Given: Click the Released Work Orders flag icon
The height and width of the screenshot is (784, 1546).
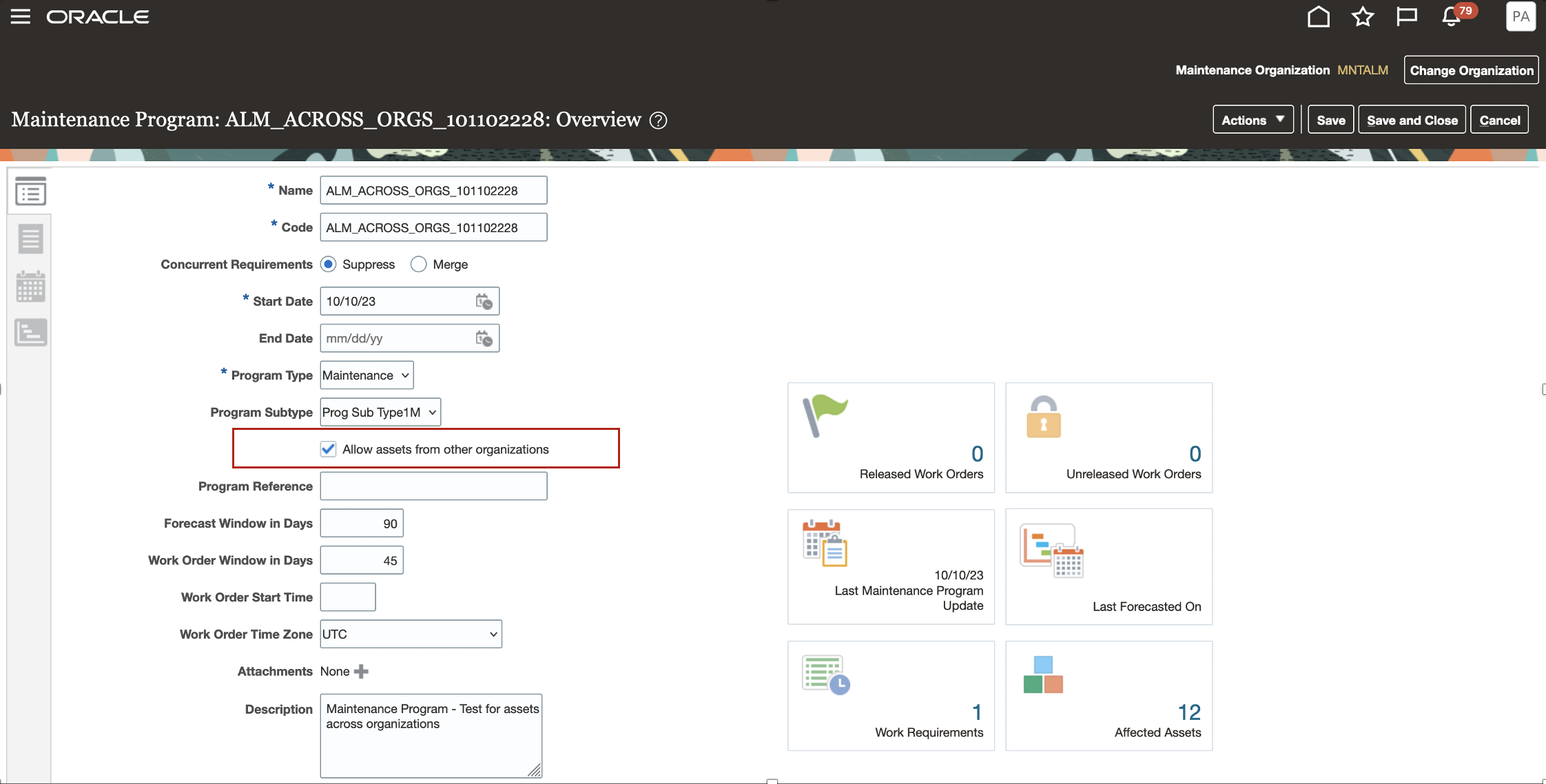Looking at the screenshot, I should [825, 415].
